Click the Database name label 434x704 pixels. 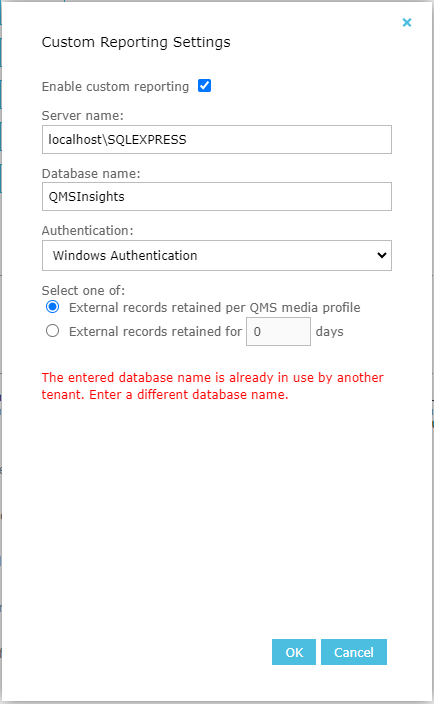[x=91, y=174]
